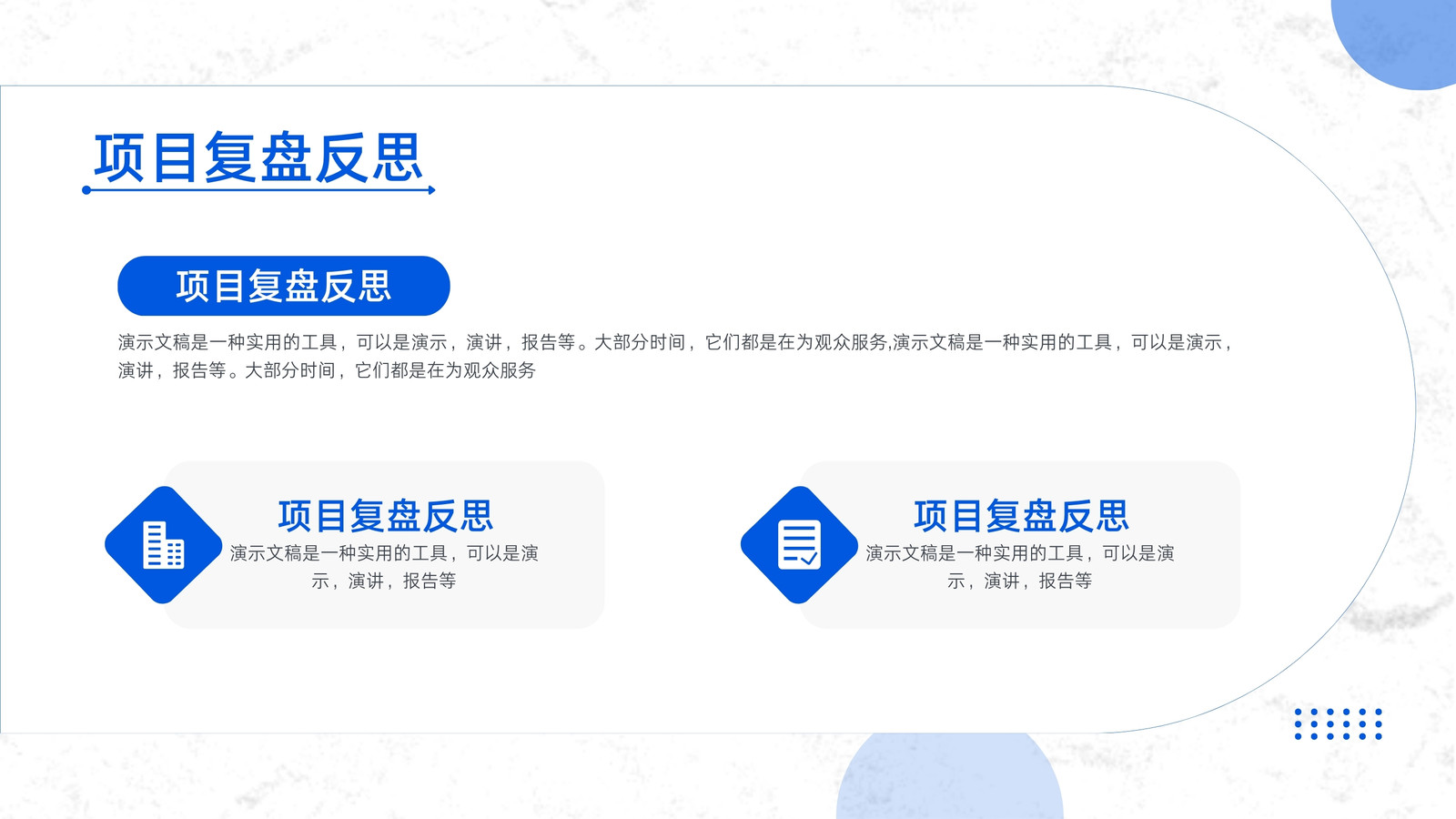Screen dimensions: 1456x819
Task: Click the building icon in the blue diamond
Action: [164, 545]
